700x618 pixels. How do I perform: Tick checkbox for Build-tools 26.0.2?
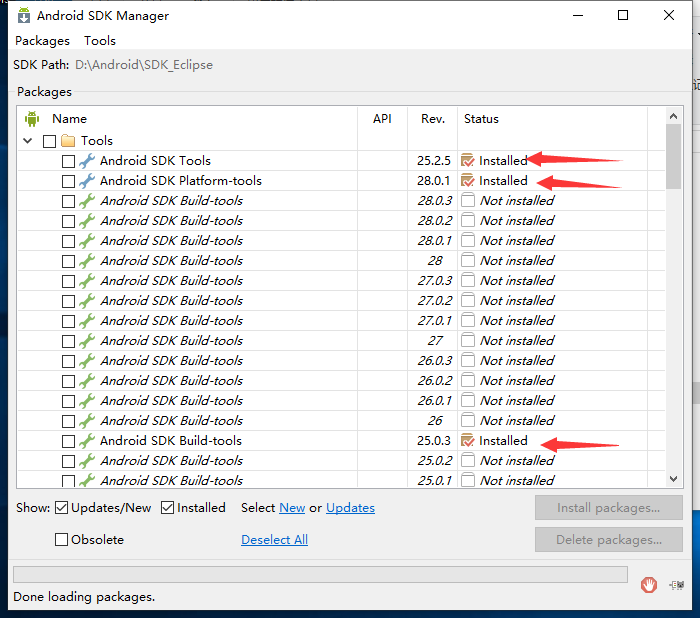coord(68,381)
